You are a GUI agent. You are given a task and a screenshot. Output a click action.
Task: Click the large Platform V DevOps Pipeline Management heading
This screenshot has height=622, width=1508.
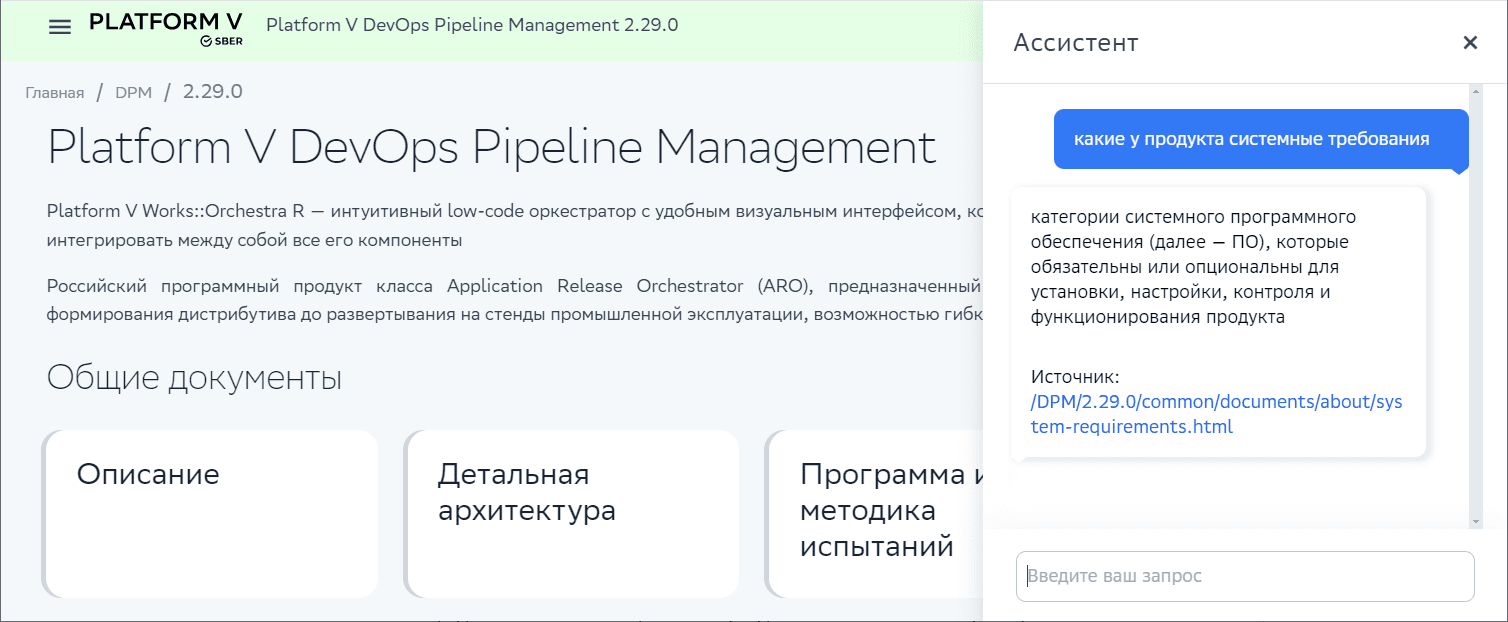click(491, 147)
